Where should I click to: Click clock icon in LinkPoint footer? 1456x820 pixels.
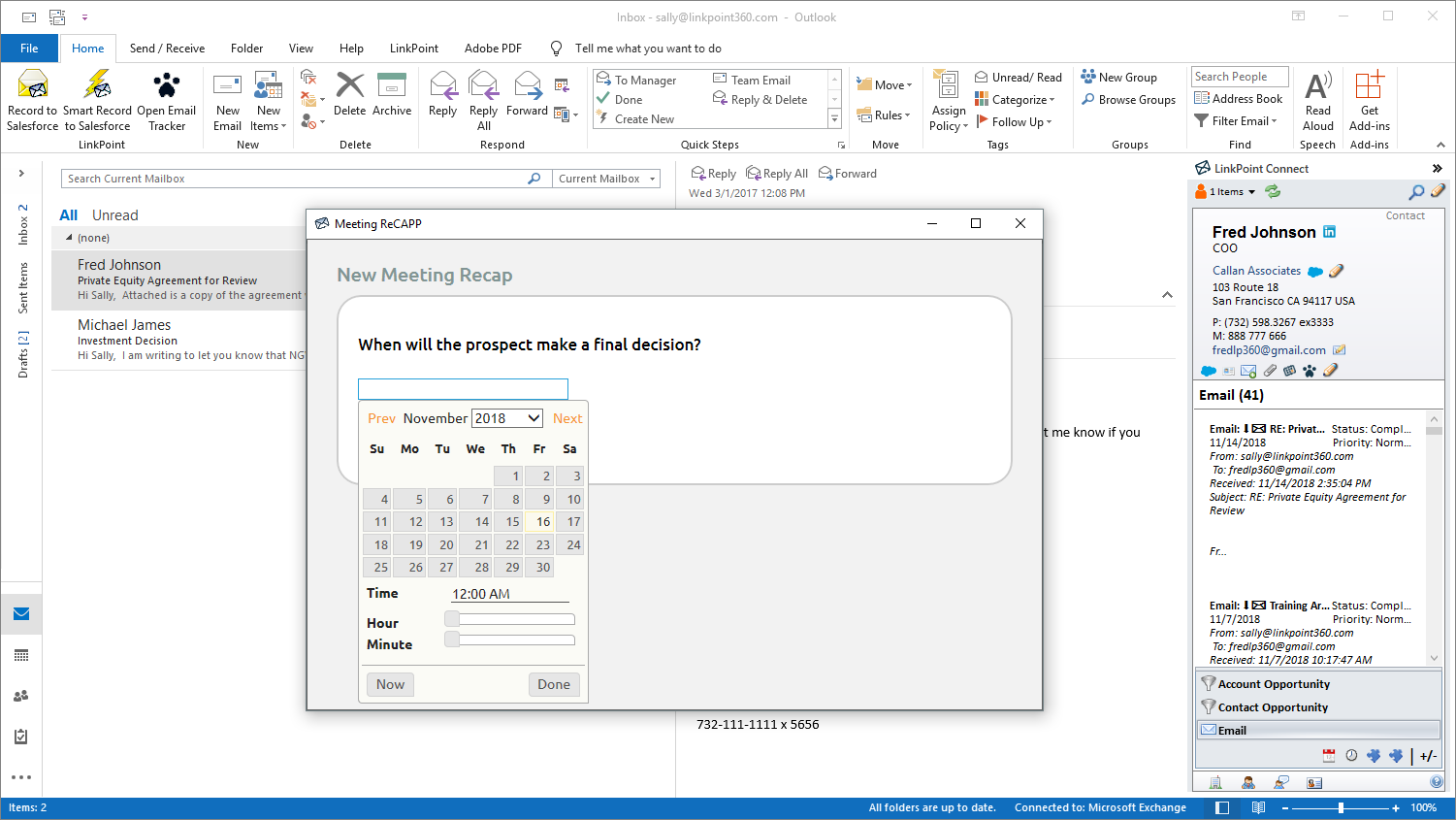[1351, 755]
